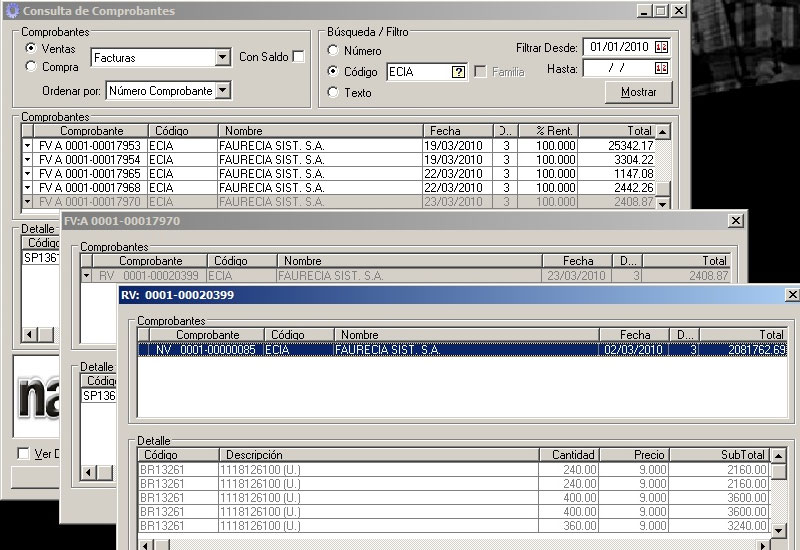
Task: Expand row FV A 0001-00017965
Action: click(x=27, y=174)
